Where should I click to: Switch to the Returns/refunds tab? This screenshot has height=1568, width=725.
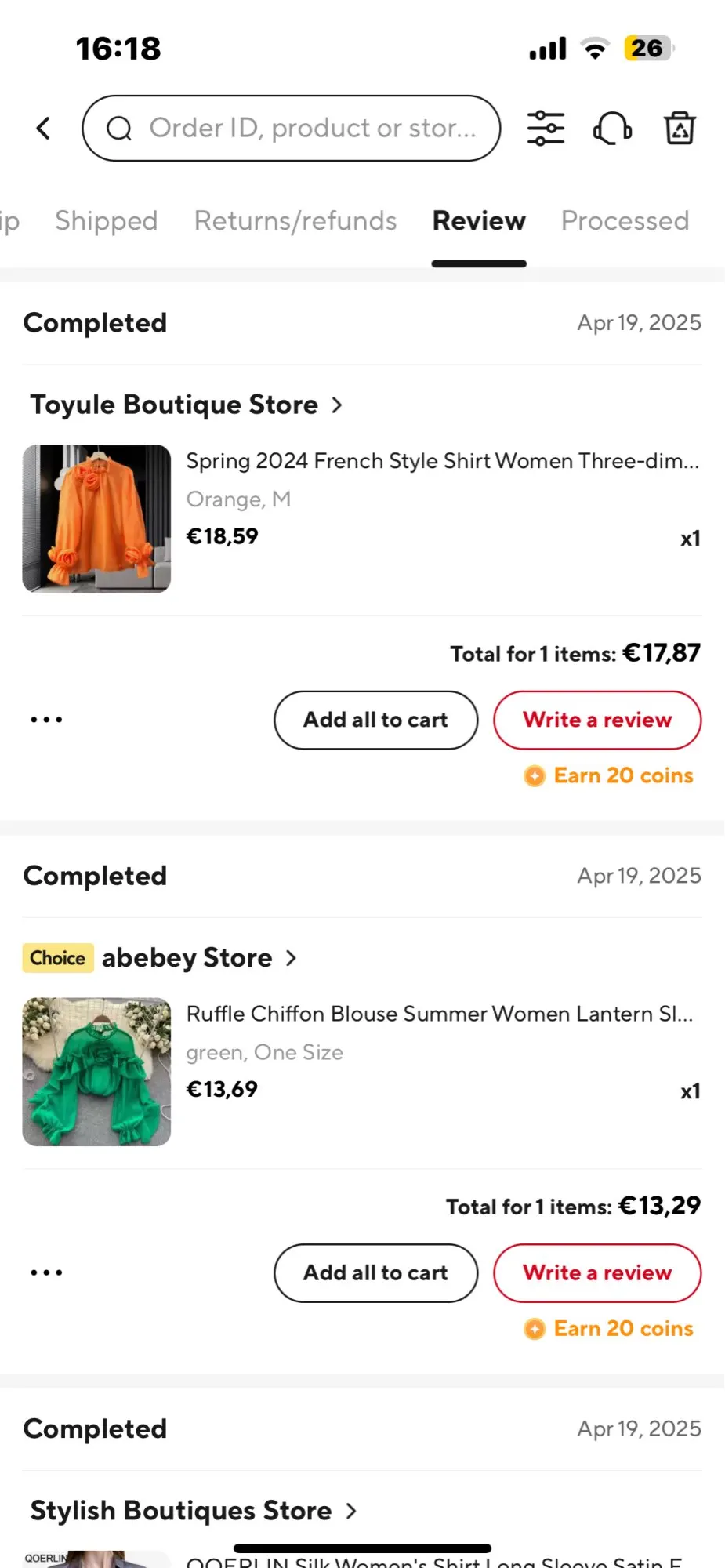295,221
